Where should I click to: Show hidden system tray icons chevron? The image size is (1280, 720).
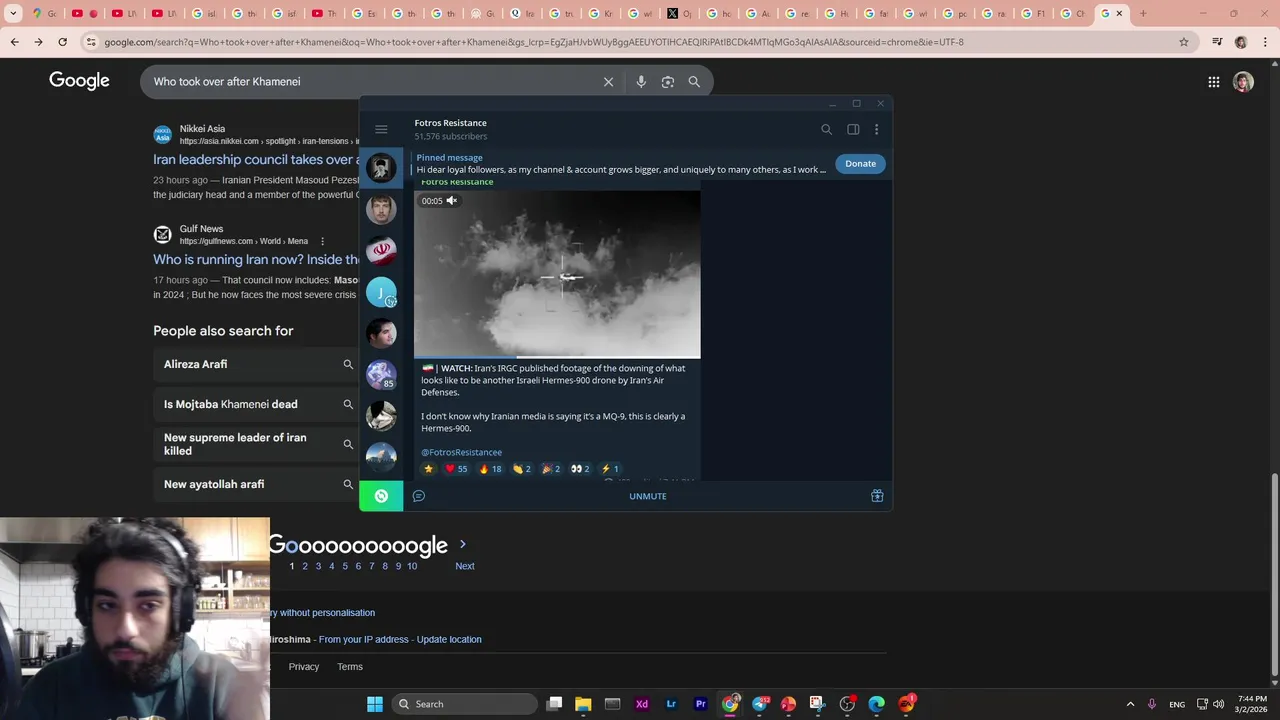point(1130,704)
